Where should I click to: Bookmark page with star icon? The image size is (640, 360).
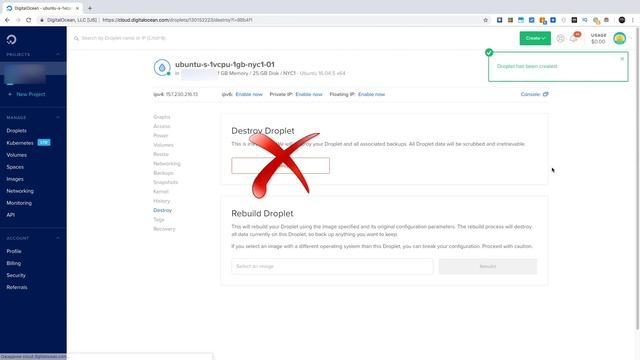[485, 20]
